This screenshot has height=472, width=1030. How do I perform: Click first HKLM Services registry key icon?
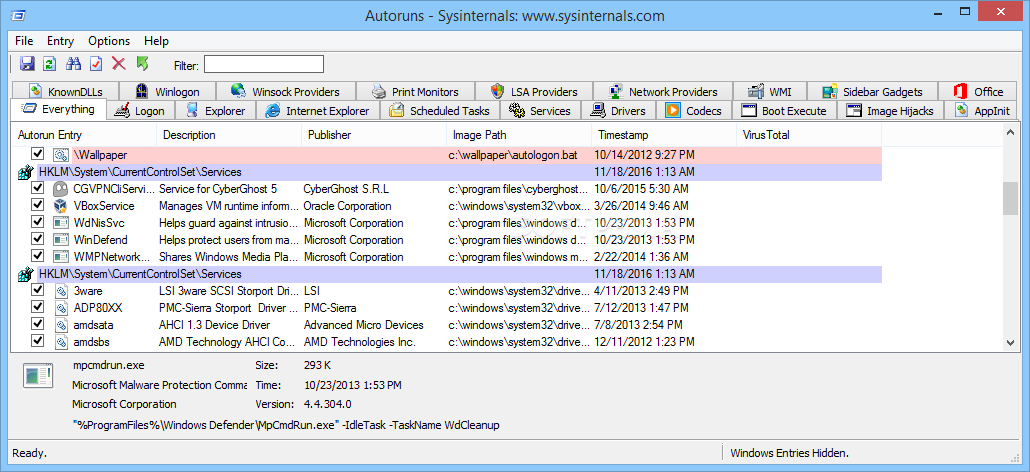coord(25,173)
